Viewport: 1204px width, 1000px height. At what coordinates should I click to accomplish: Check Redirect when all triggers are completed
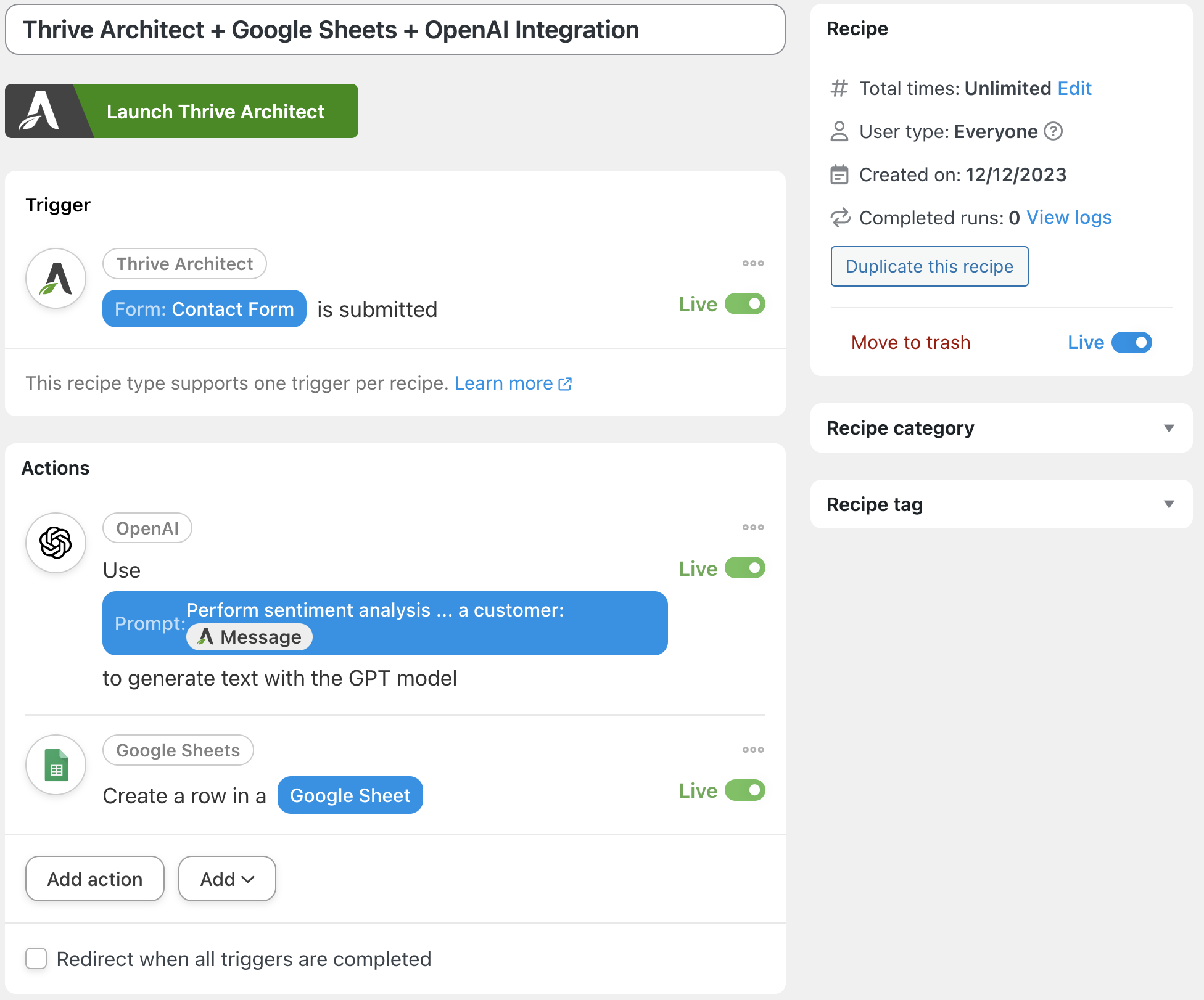(36, 959)
